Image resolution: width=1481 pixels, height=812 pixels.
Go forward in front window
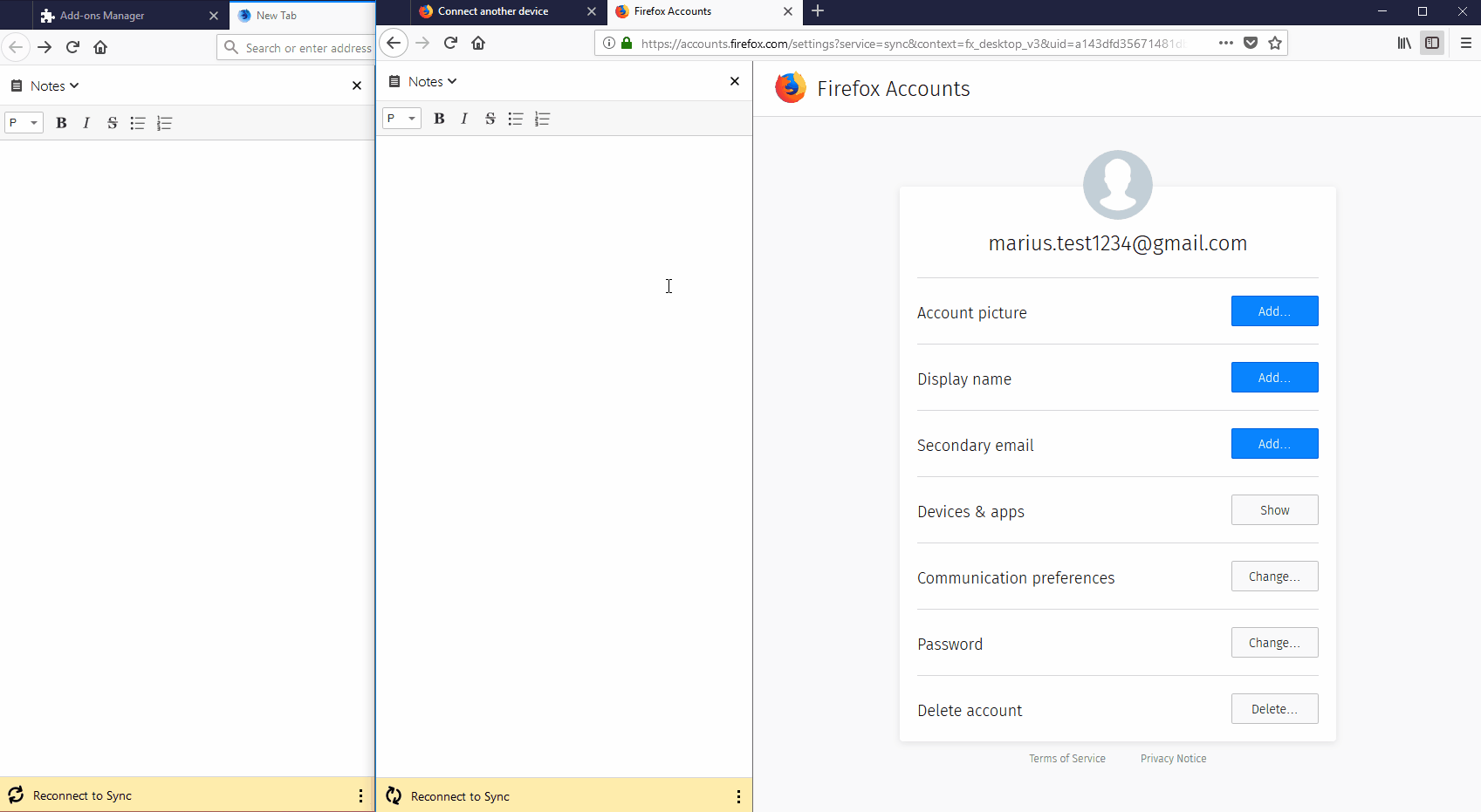(x=422, y=43)
